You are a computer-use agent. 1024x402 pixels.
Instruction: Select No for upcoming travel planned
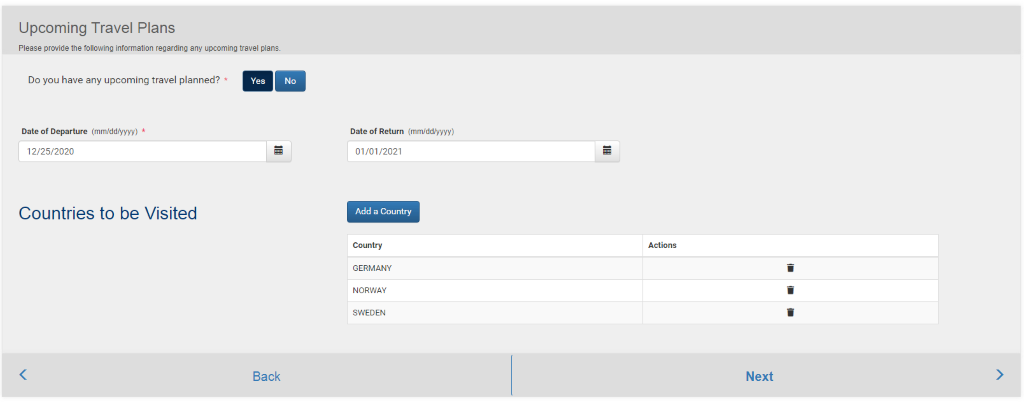290,81
